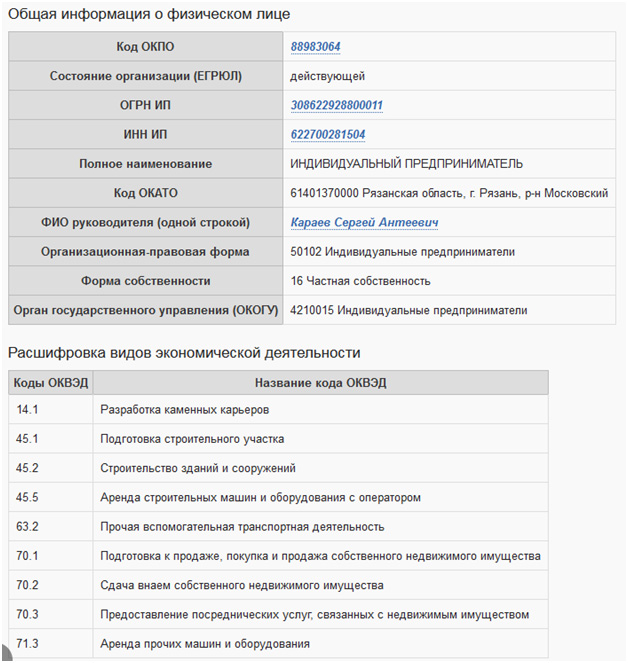Click the 'Организационная-правовая форма' label cell
The width and height of the screenshot is (628, 663).
coord(146,251)
